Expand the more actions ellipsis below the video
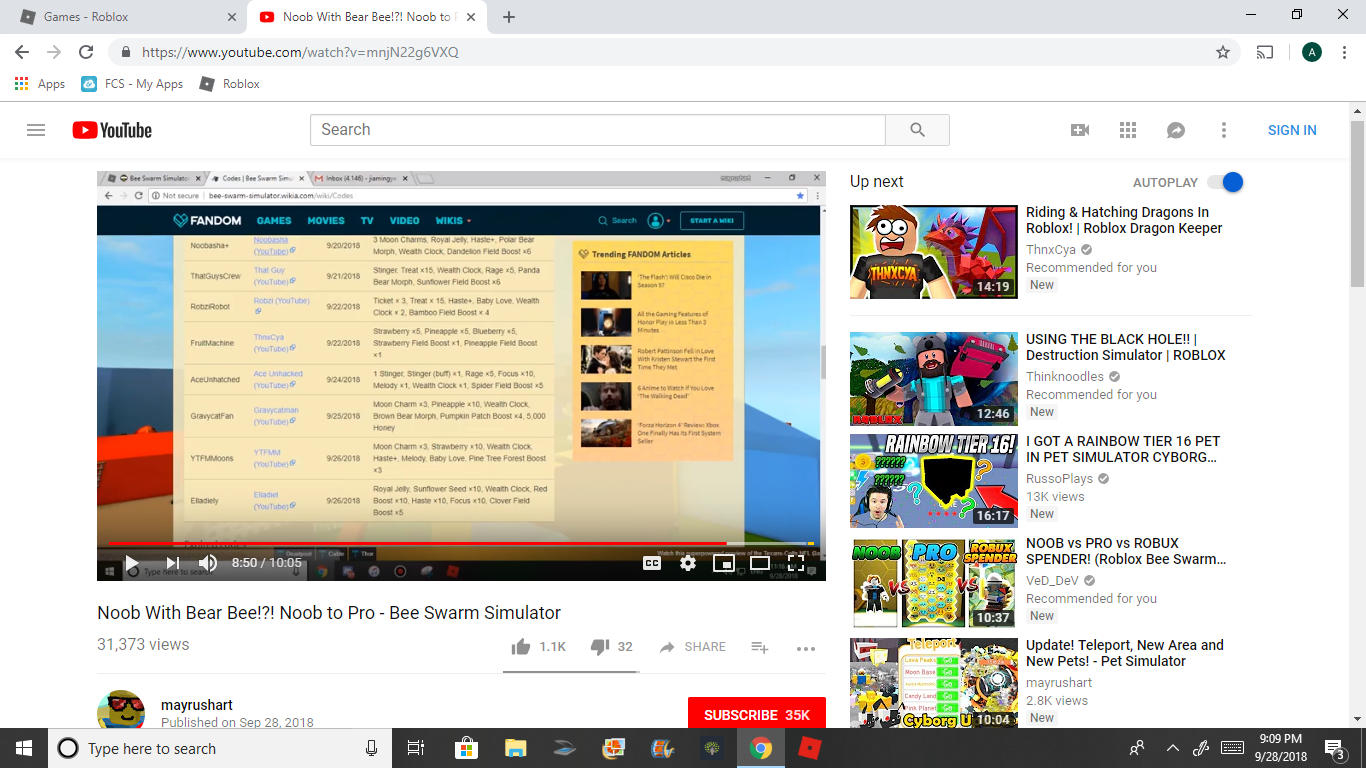Image resolution: width=1366 pixels, height=768 pixels. (x=806, y=648)
